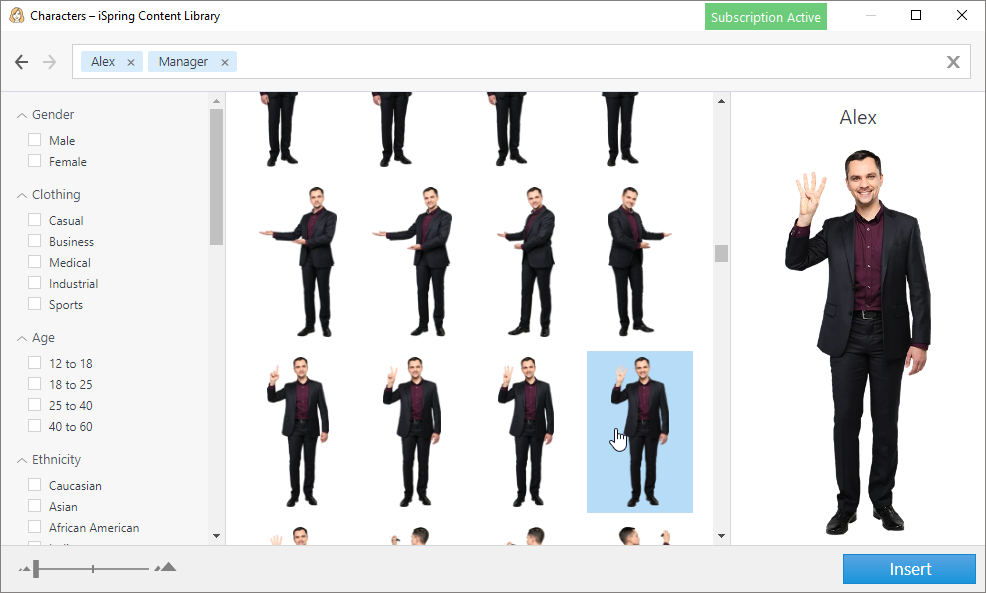Screen dimensions: 986x593
Task: Click the large thumbnail size icon
Action: [165, 567]
